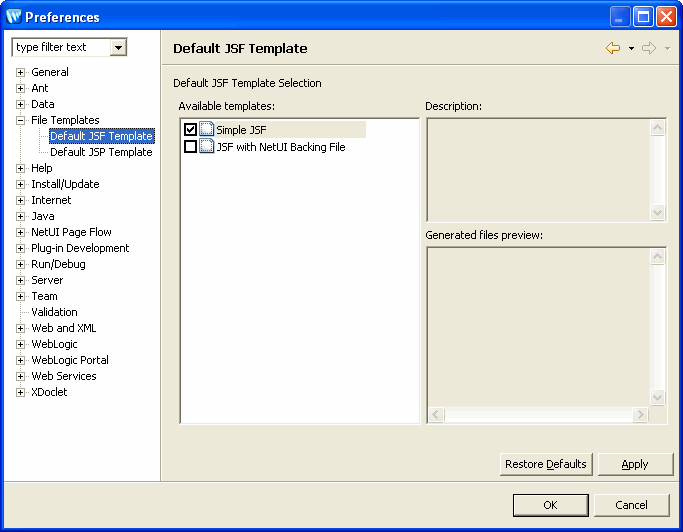Click Description box scroll up arrow
The height and width of the screenshot is (532, 683).
(657, 128)
